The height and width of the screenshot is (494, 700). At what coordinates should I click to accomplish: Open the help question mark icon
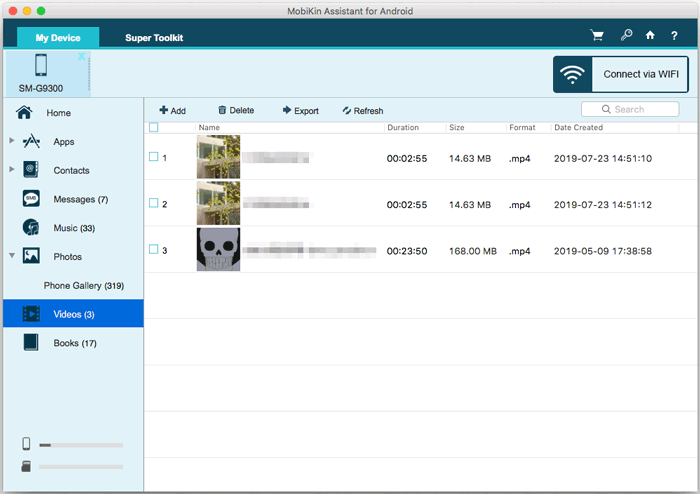point(674,36)
